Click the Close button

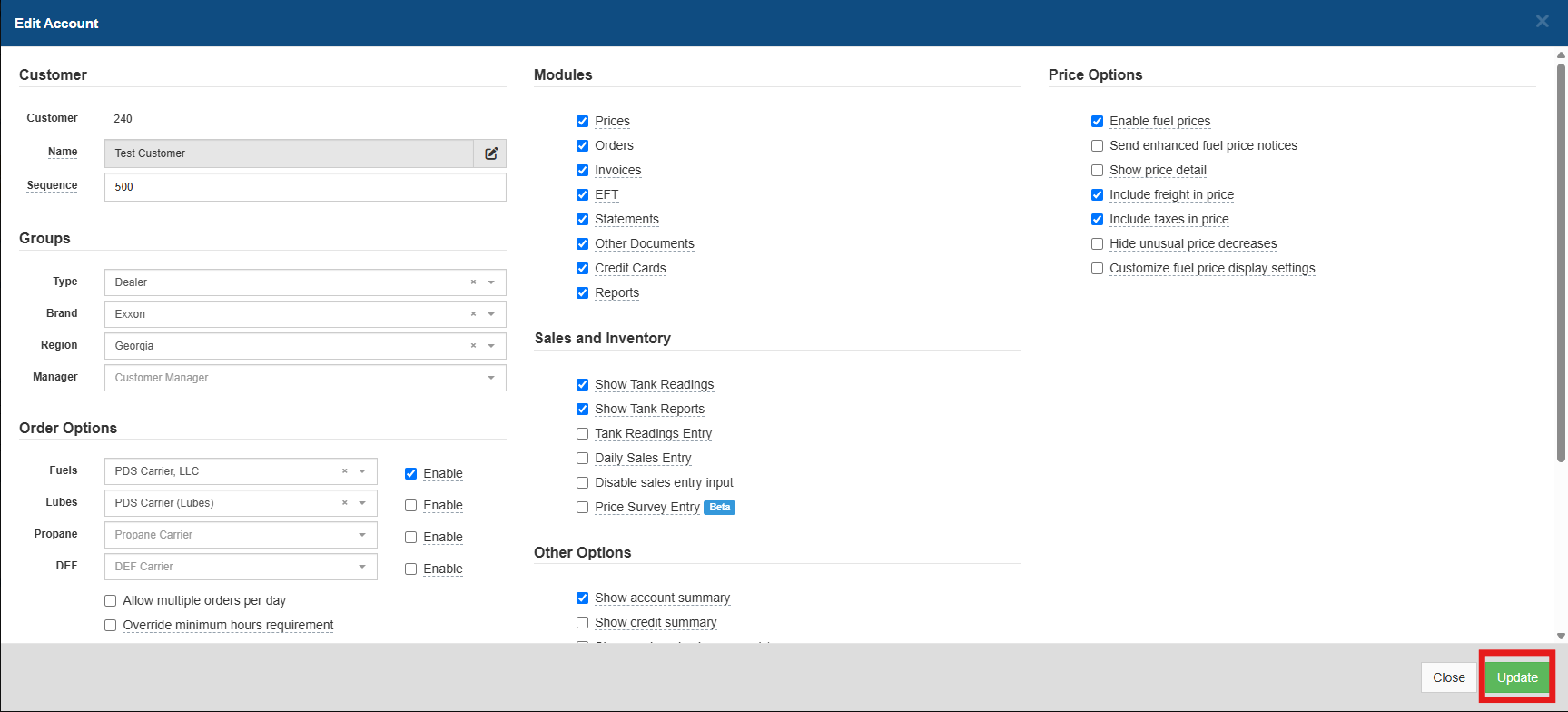click(x=1448, y=677)
